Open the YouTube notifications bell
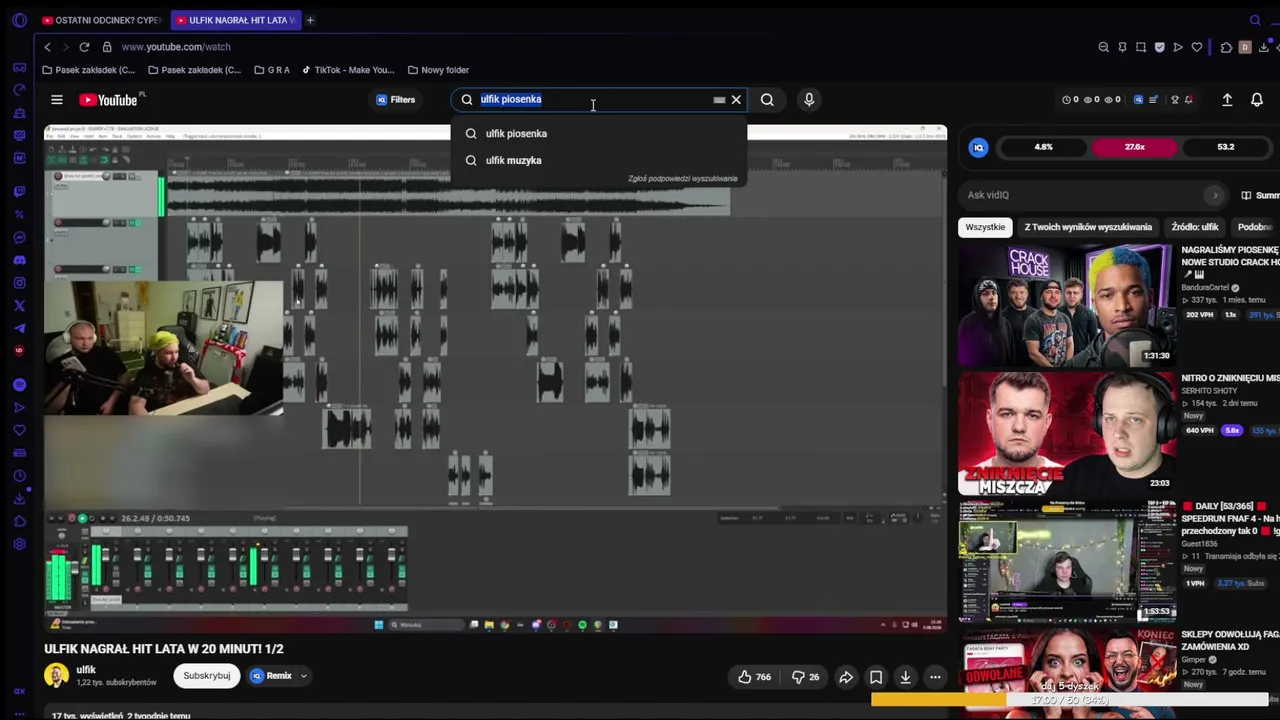 tap(1257, 100)
